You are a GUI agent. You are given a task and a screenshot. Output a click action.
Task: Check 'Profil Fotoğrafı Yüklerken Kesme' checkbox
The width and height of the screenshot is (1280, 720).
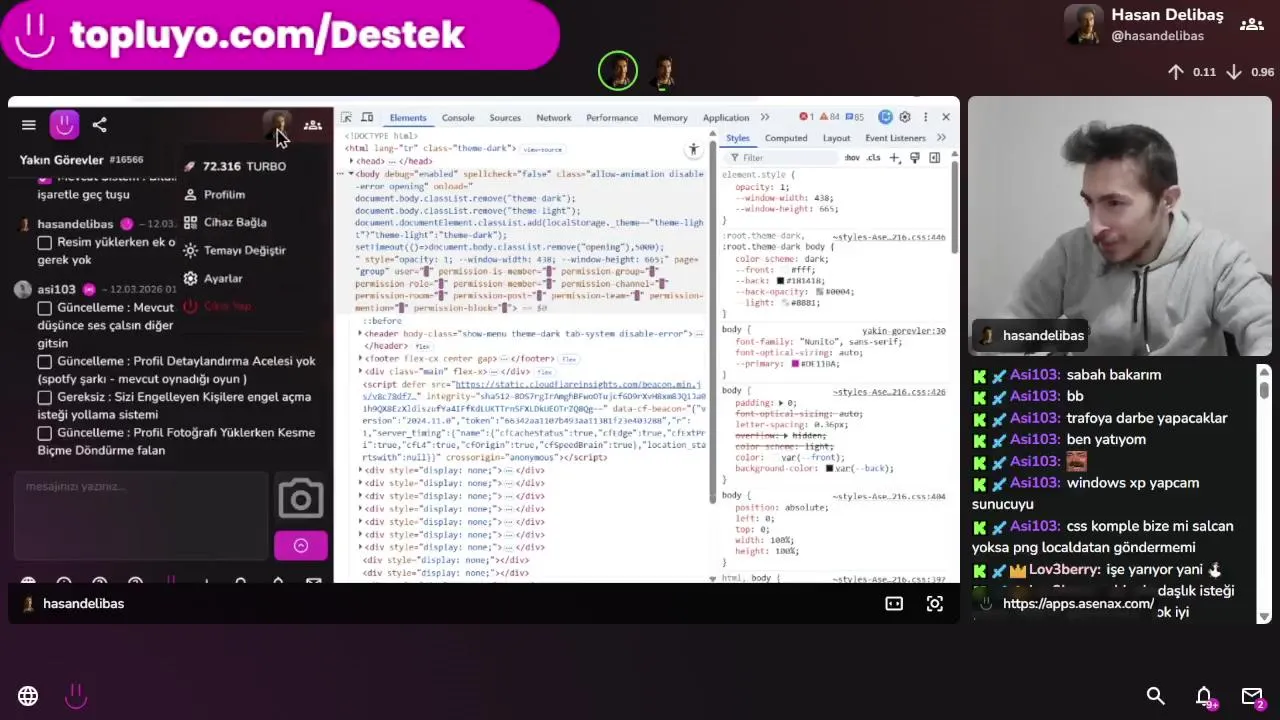[x=45, y=434]
